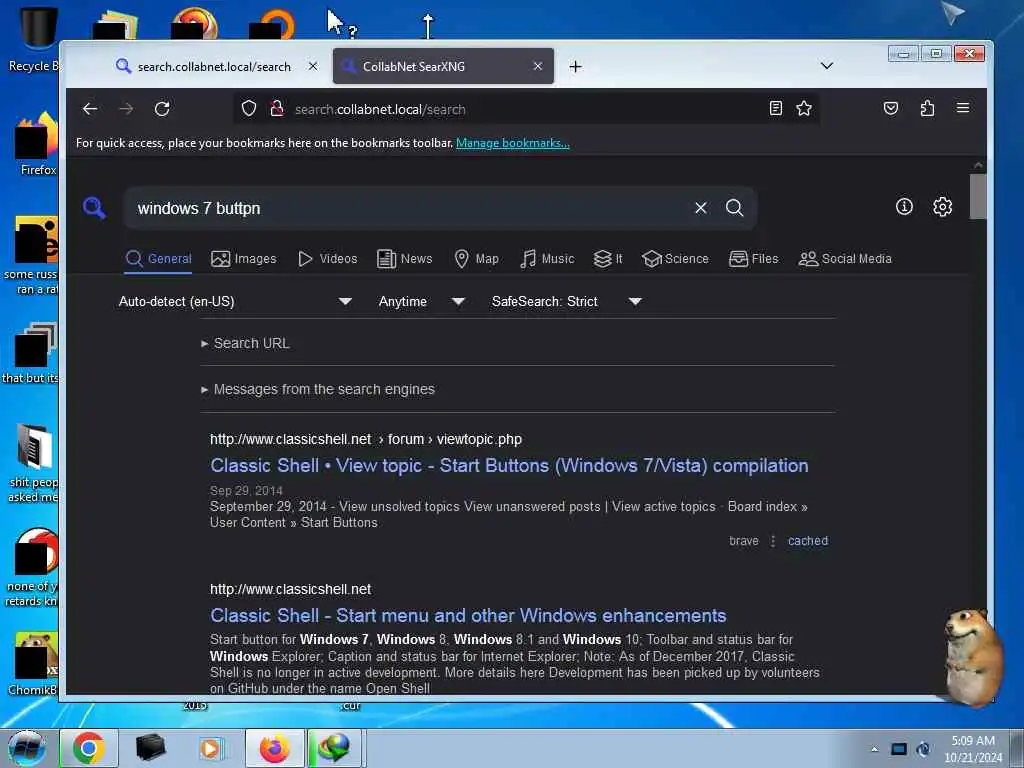
Task: Switch to the Files category
Action: click(x=754, y=259)
